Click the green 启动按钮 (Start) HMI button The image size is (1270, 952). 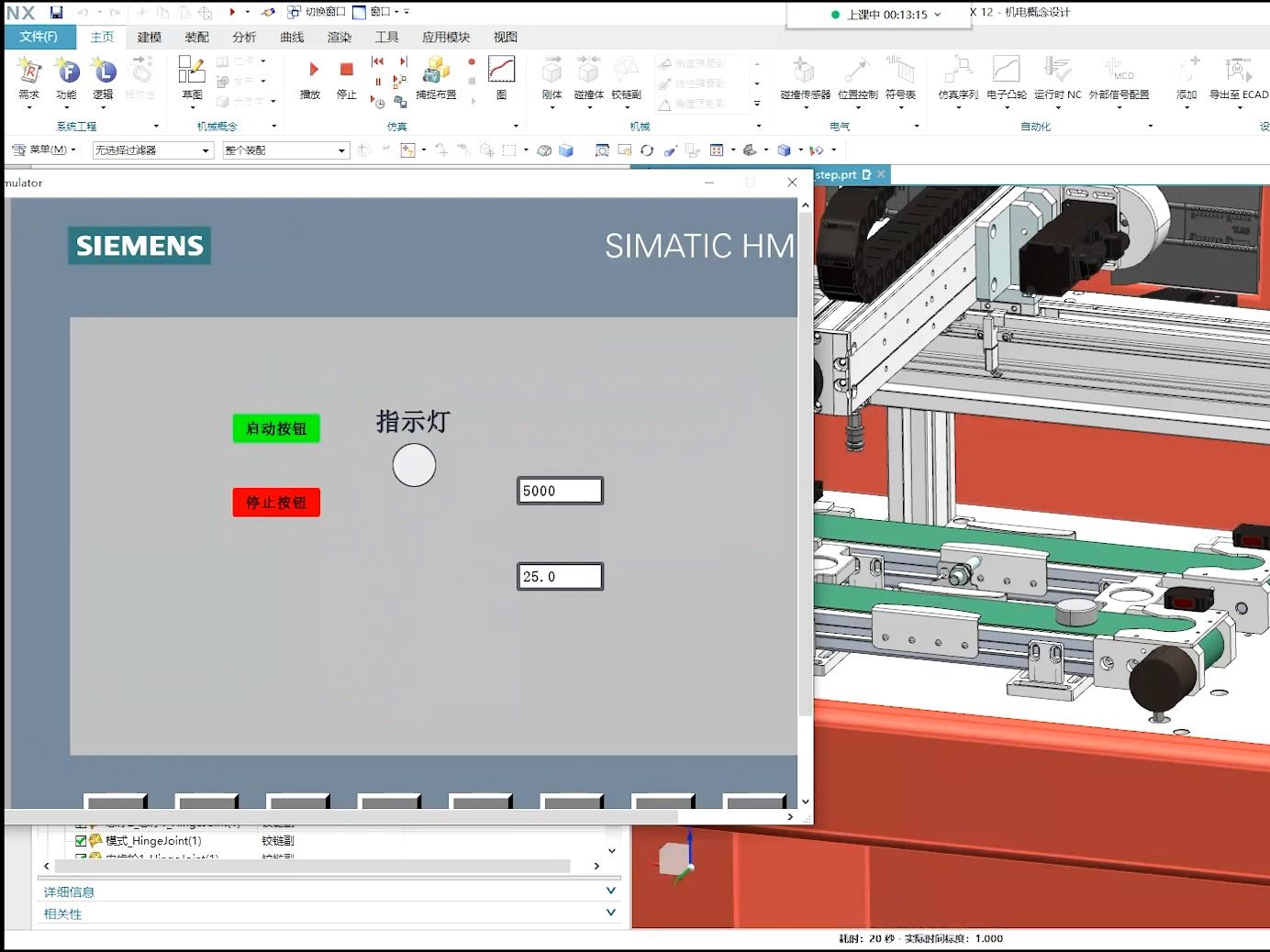276,428
